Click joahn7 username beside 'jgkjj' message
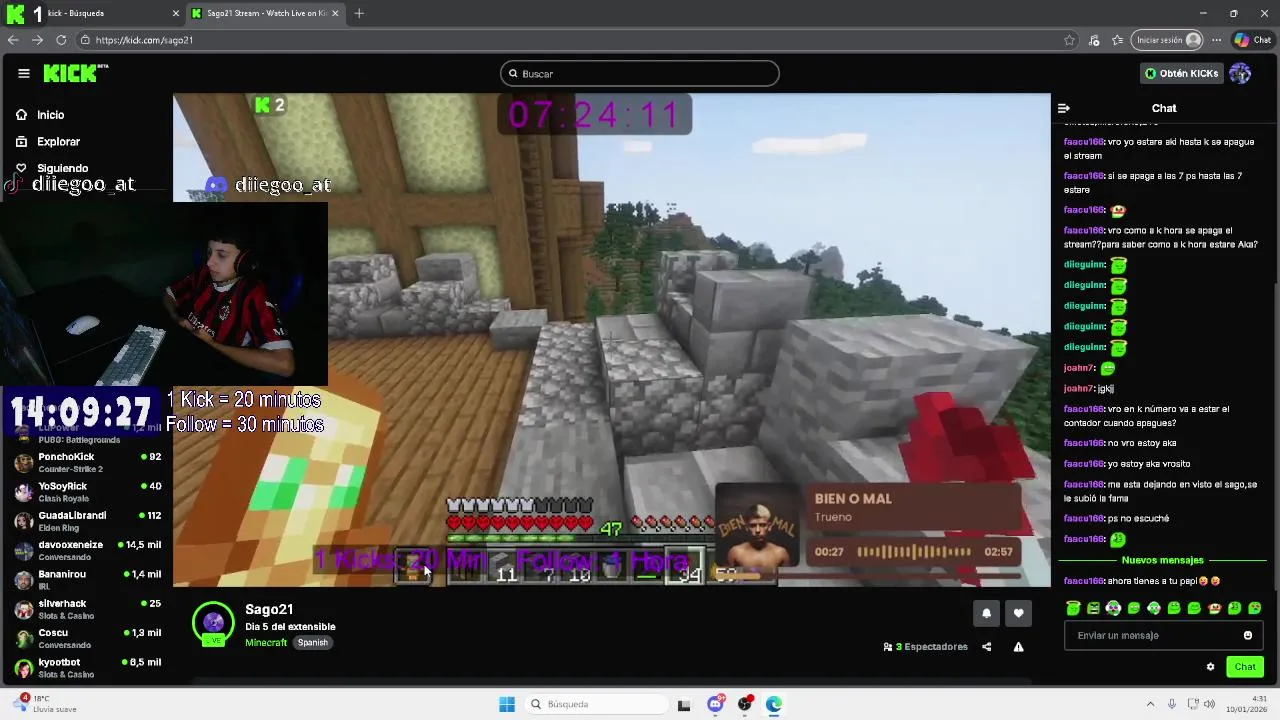This screenshot has width=1280, height=720. click(1078, 388)
